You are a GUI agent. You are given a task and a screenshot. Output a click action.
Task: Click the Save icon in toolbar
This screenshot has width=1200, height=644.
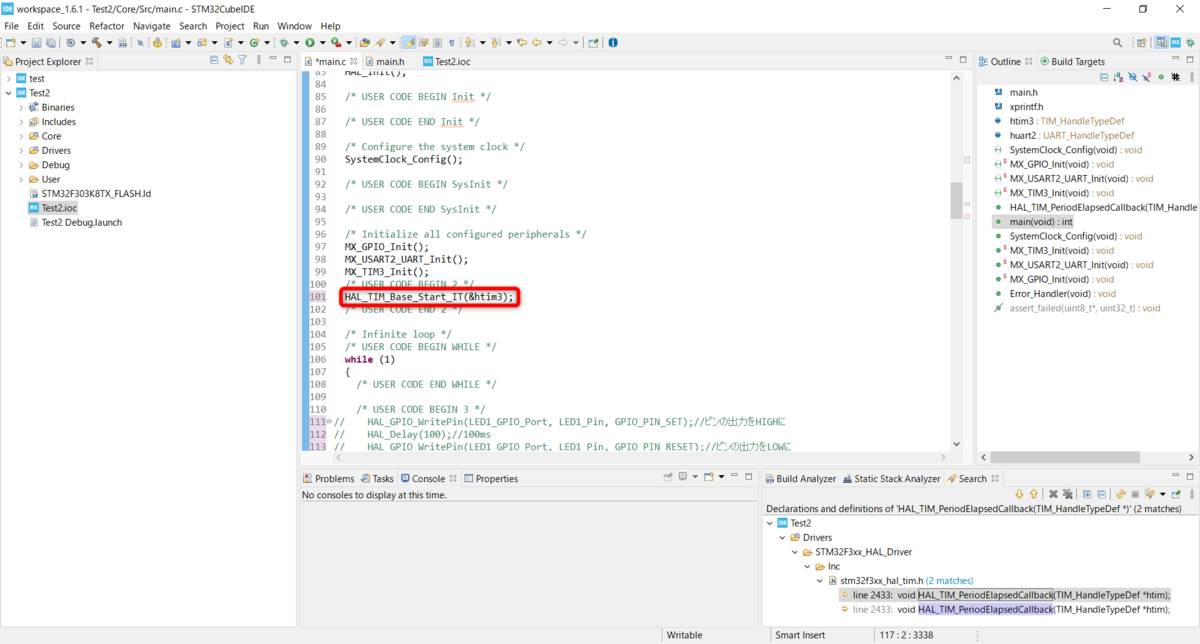pos(36,43)
